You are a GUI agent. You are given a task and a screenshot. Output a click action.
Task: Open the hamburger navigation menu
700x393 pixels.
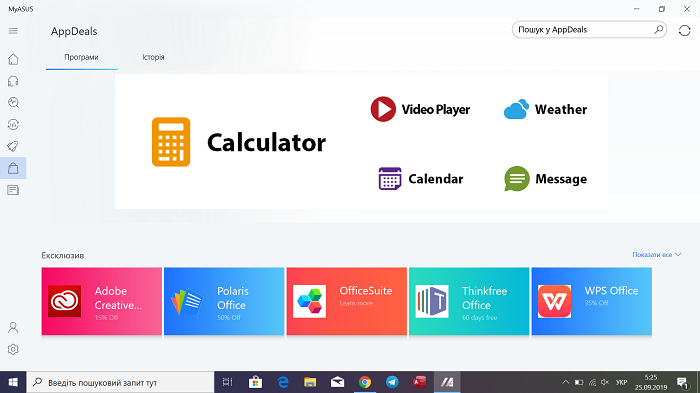[13, 31]
